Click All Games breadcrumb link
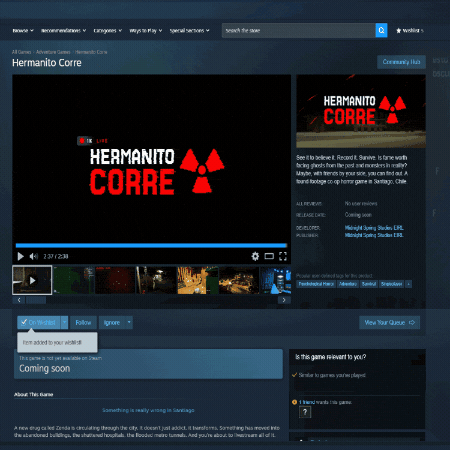Screen dimensions: 450x450 point(21,52)
